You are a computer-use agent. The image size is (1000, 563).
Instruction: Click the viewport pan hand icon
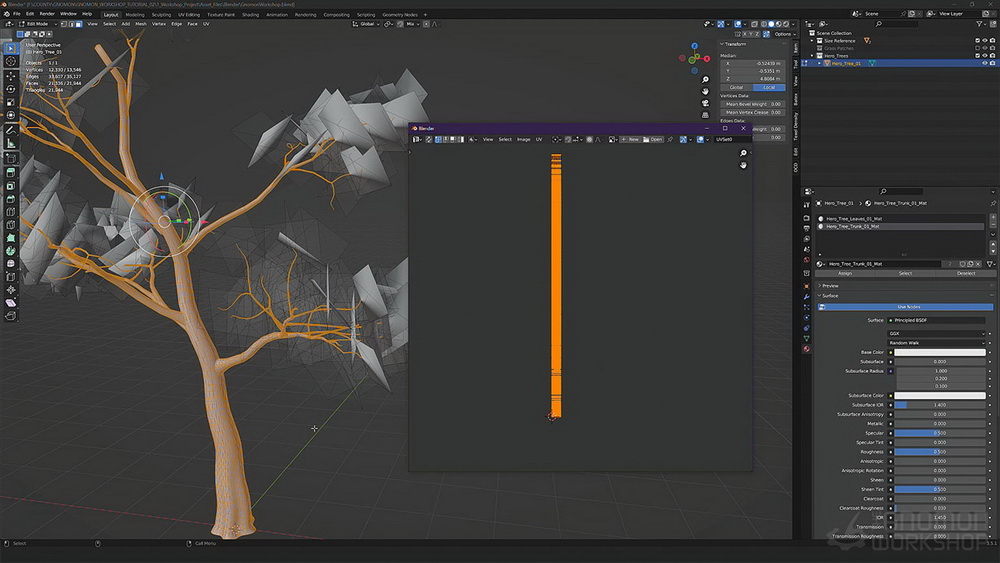click(705, 91)
